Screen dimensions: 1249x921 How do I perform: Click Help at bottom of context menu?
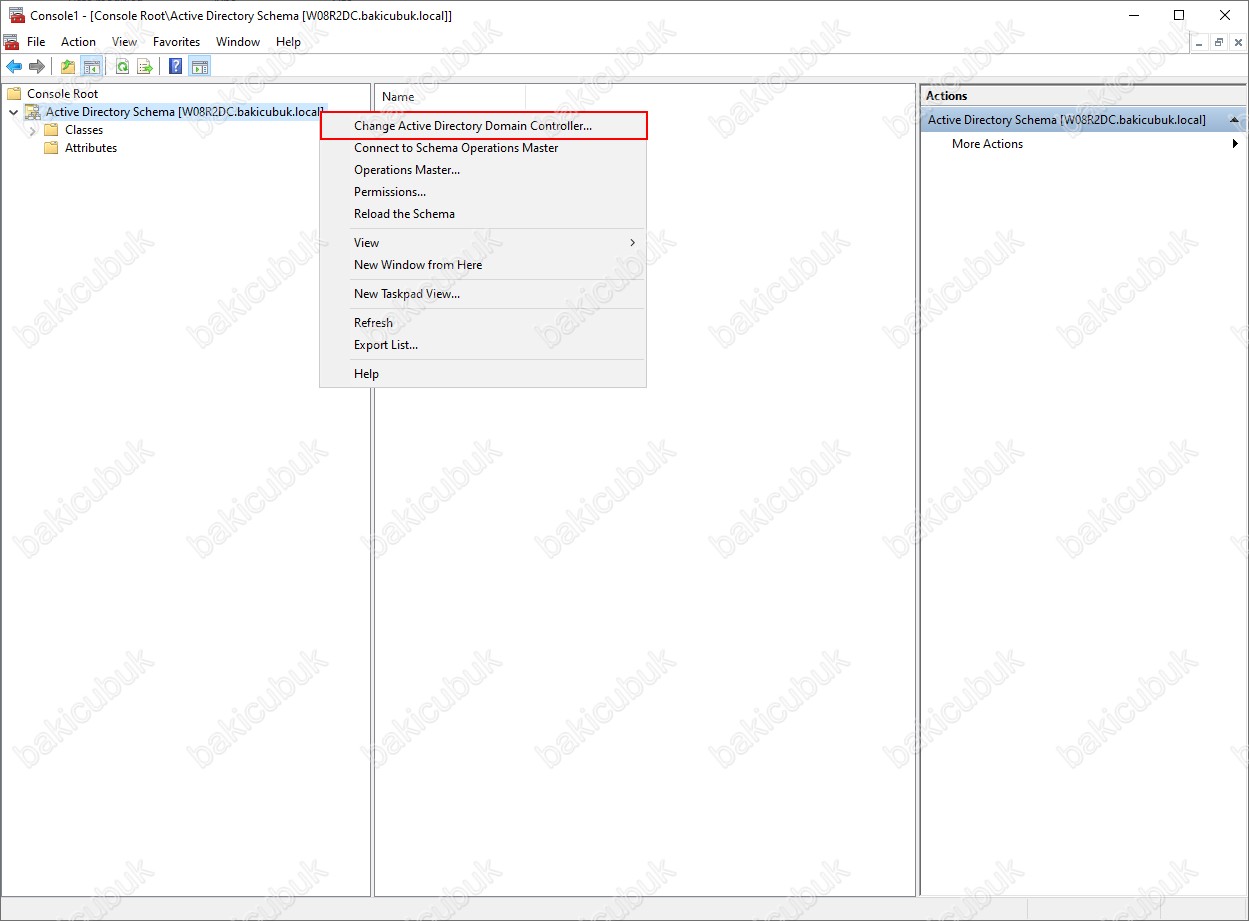tap(483, 374)
